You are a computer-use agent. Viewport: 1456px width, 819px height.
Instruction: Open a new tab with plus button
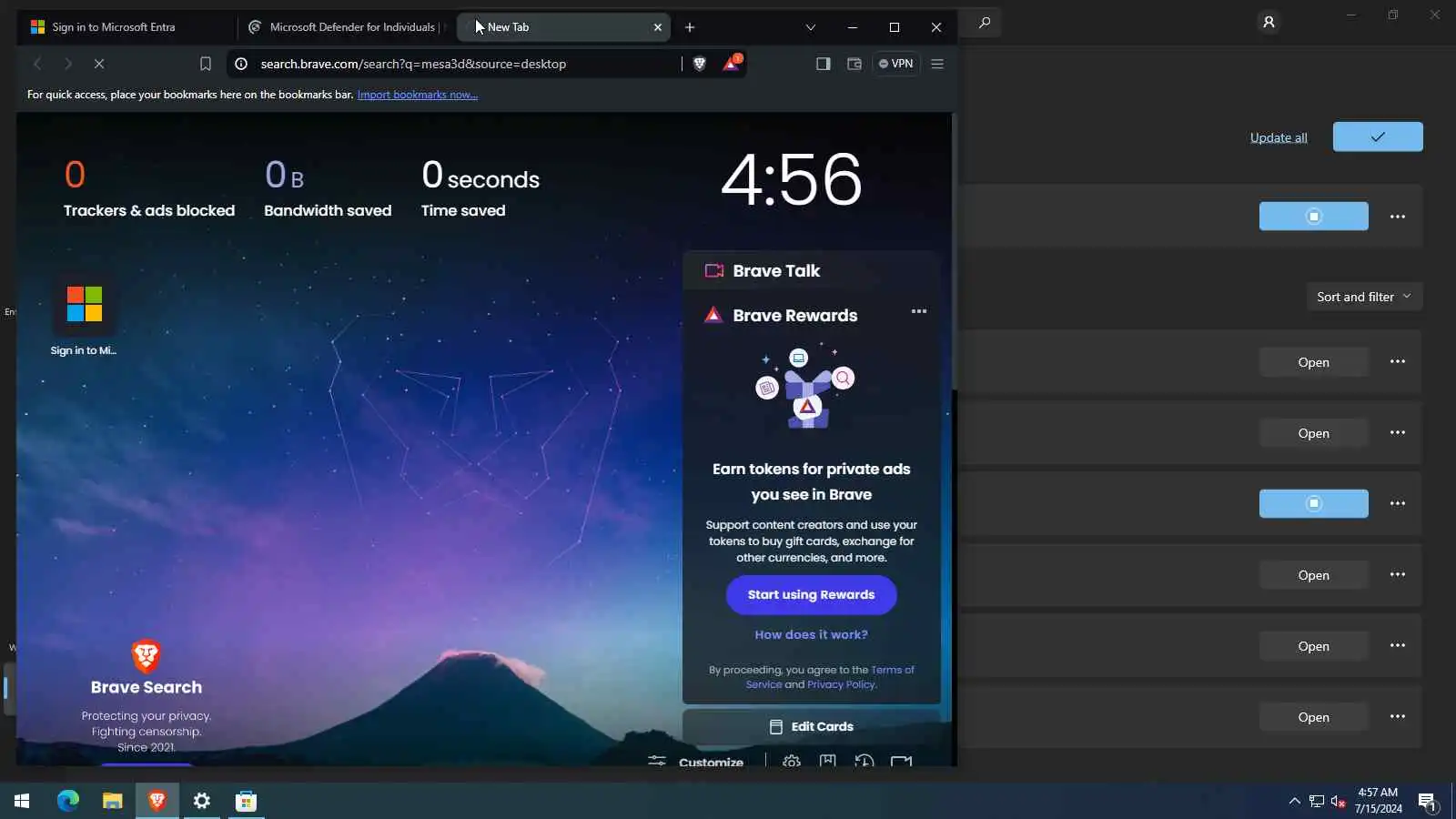point(690,27)
